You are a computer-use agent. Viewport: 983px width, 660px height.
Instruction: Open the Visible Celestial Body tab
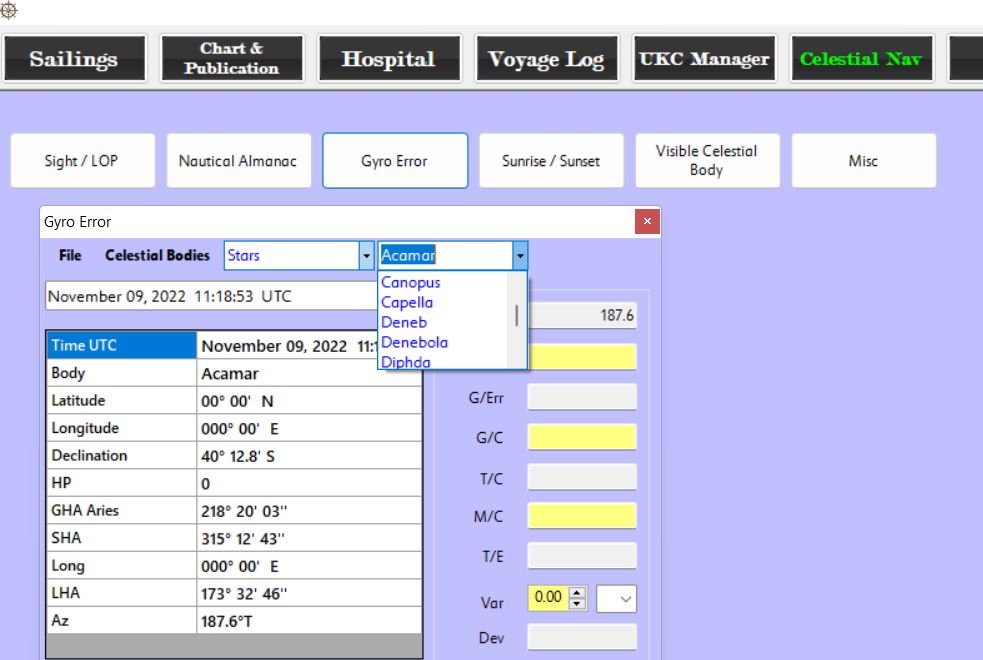click(x=706, y=161)
